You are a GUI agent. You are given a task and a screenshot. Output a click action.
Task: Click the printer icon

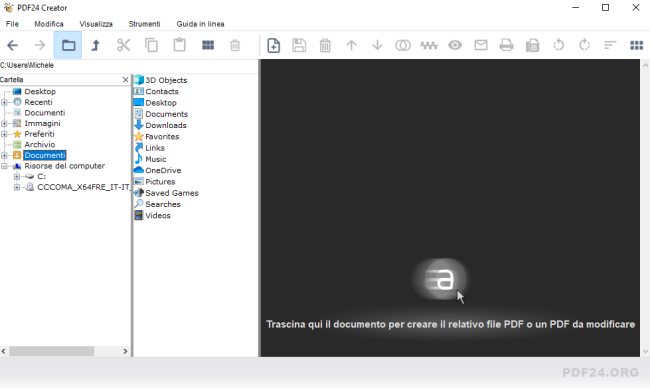507,45
